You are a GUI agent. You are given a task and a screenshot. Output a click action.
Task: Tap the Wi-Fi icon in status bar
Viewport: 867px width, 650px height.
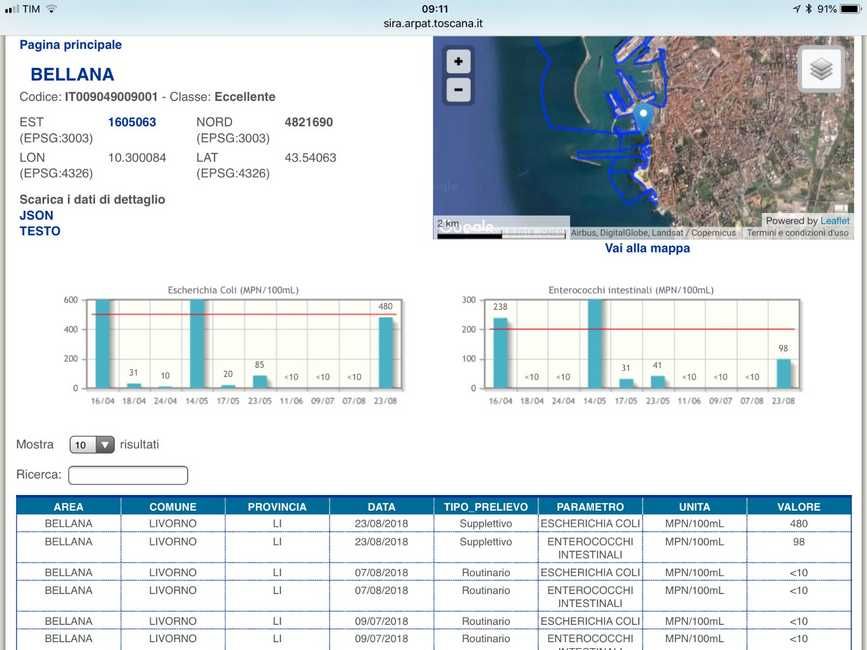pos(51,9)
